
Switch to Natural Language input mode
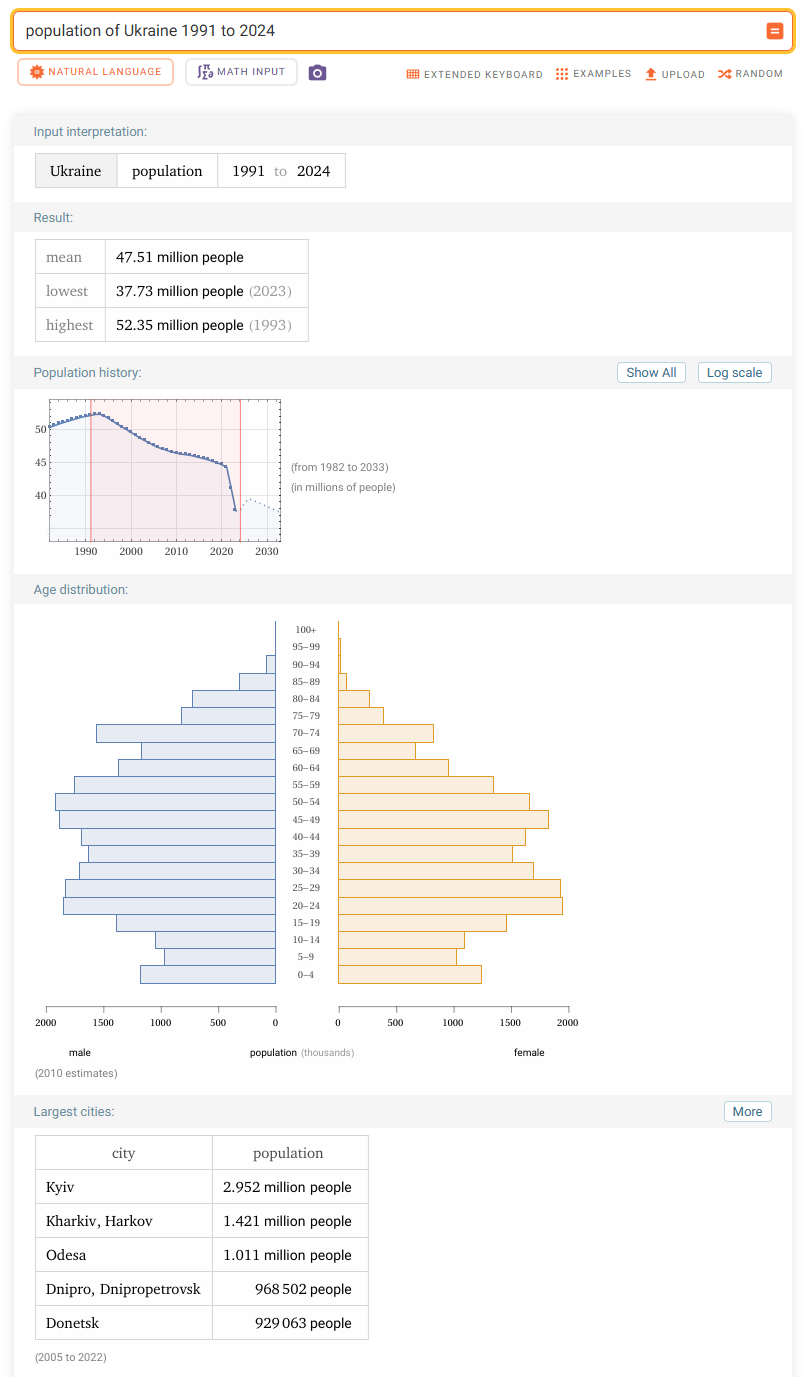tap(95, 72)
